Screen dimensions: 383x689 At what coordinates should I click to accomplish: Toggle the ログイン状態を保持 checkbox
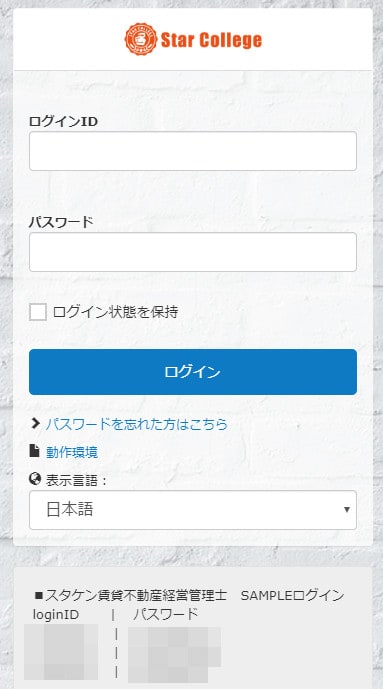pyautogui.click(x=38, y=312)
